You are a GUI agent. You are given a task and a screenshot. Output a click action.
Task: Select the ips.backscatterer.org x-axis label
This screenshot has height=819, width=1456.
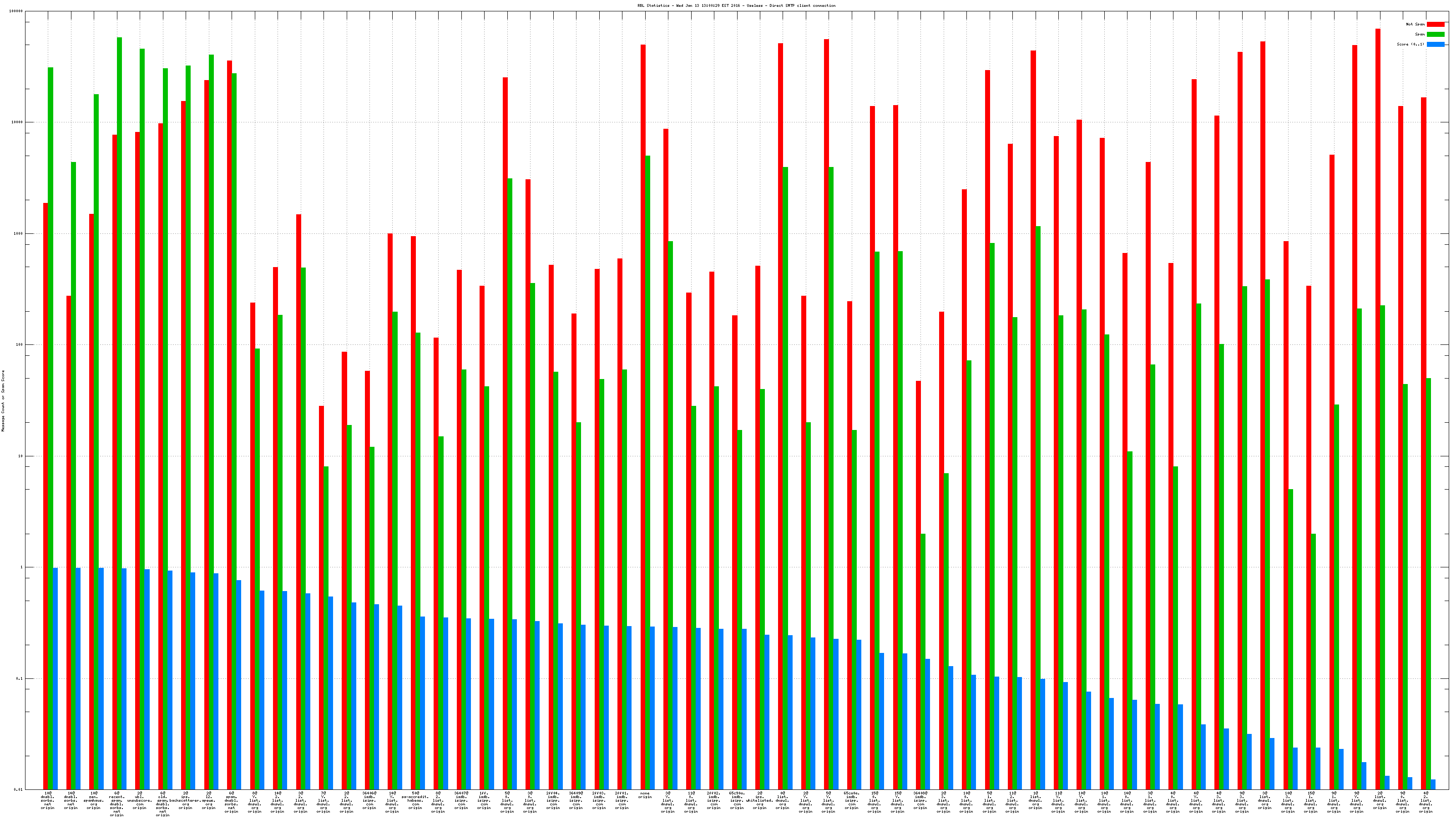tap(185, 800)
